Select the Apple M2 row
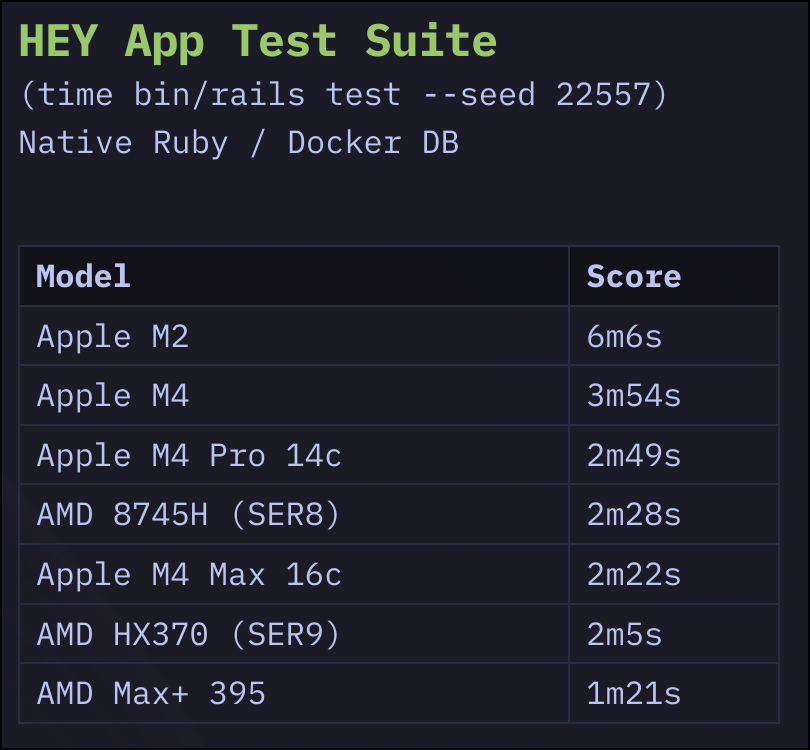This screenshot has width=810, height=750. 399,336
